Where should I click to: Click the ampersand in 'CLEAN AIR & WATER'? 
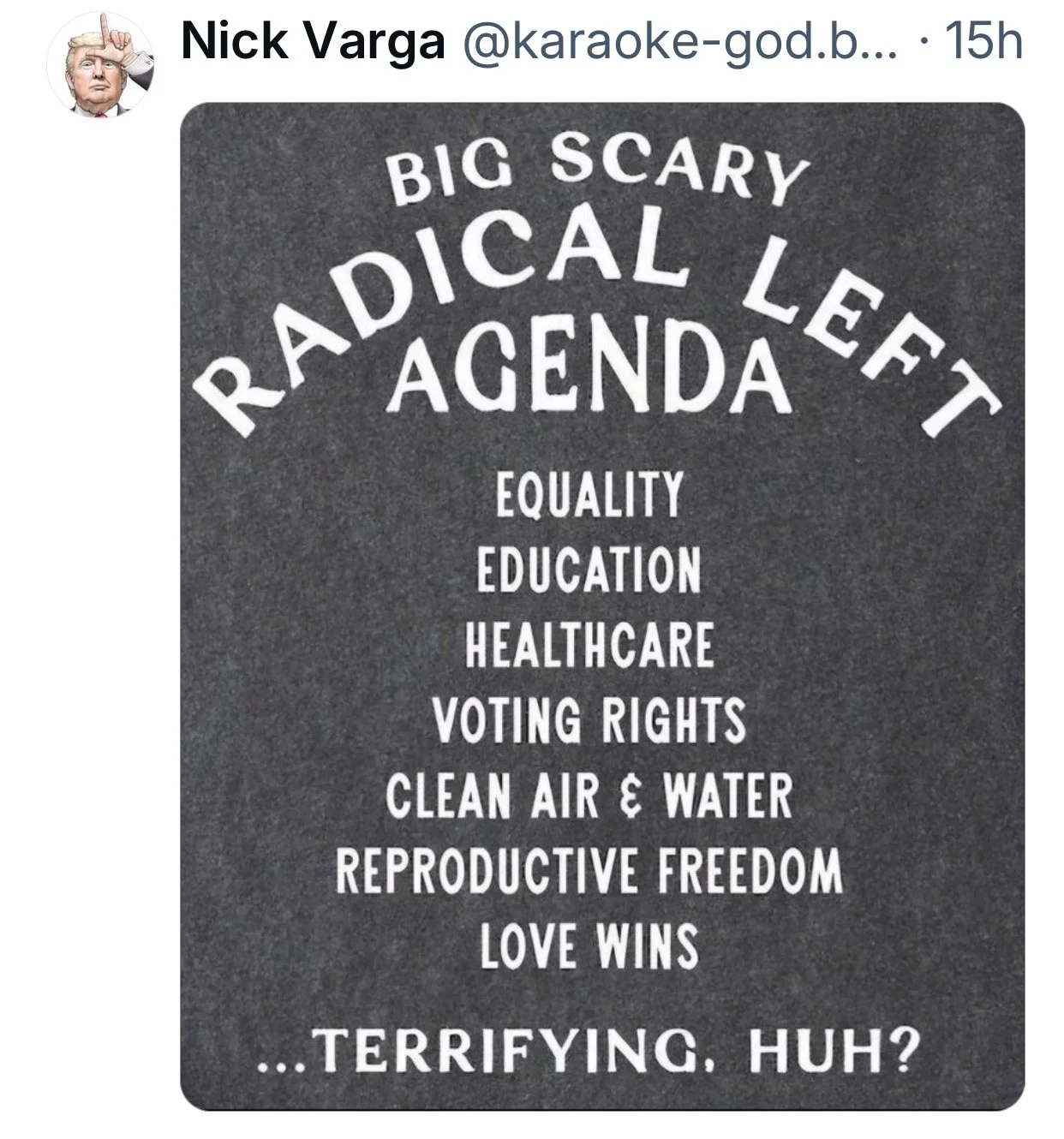(x=631, y=796)
